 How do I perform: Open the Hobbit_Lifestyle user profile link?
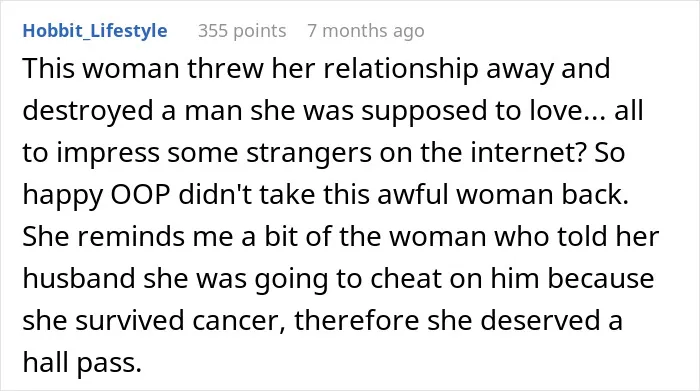pyautogui.click(x=95, y=31)
